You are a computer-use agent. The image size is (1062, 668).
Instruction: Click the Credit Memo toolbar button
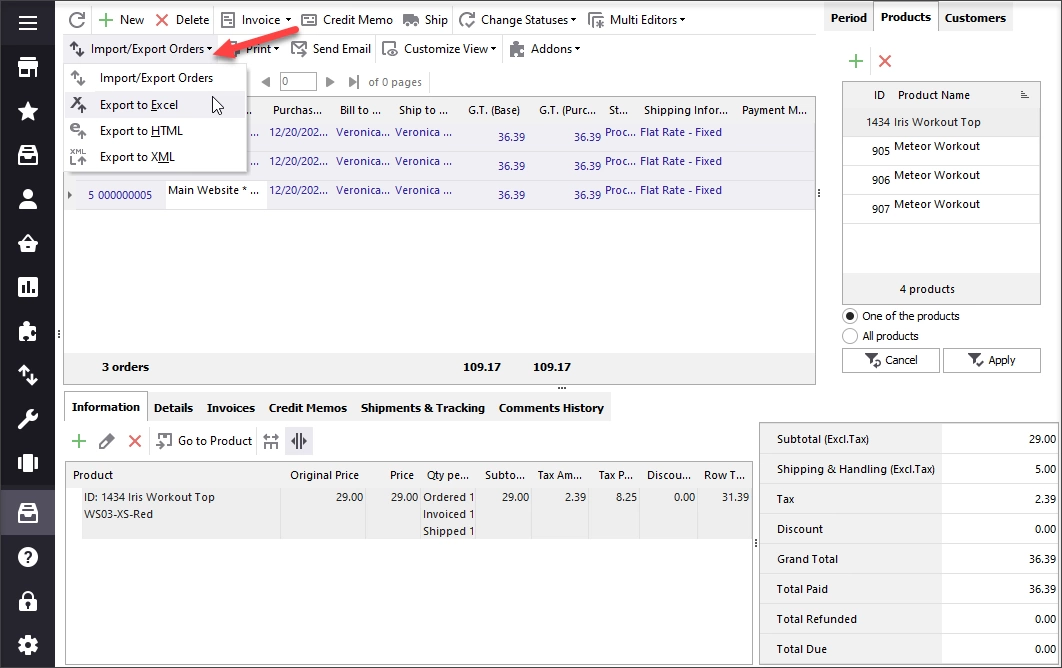[347, 20]
